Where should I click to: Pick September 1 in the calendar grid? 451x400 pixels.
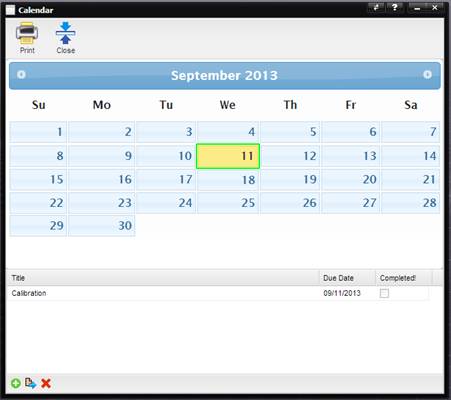click(38, 132)
